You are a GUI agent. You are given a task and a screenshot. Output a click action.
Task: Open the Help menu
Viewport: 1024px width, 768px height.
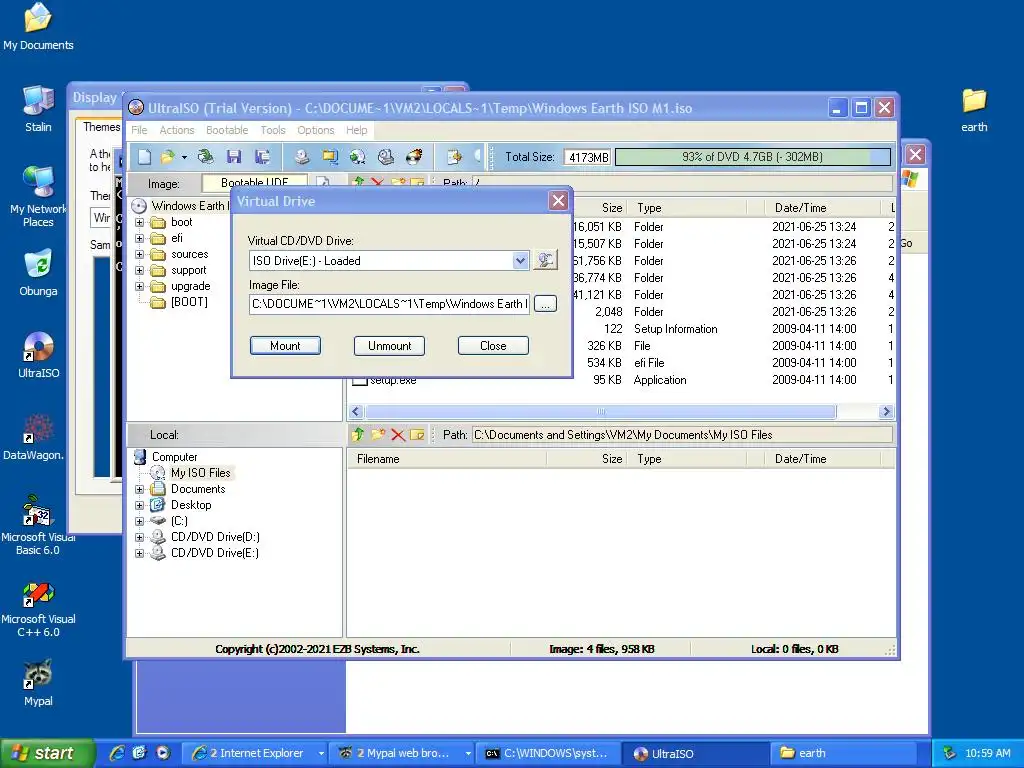(x=357, y=130)
